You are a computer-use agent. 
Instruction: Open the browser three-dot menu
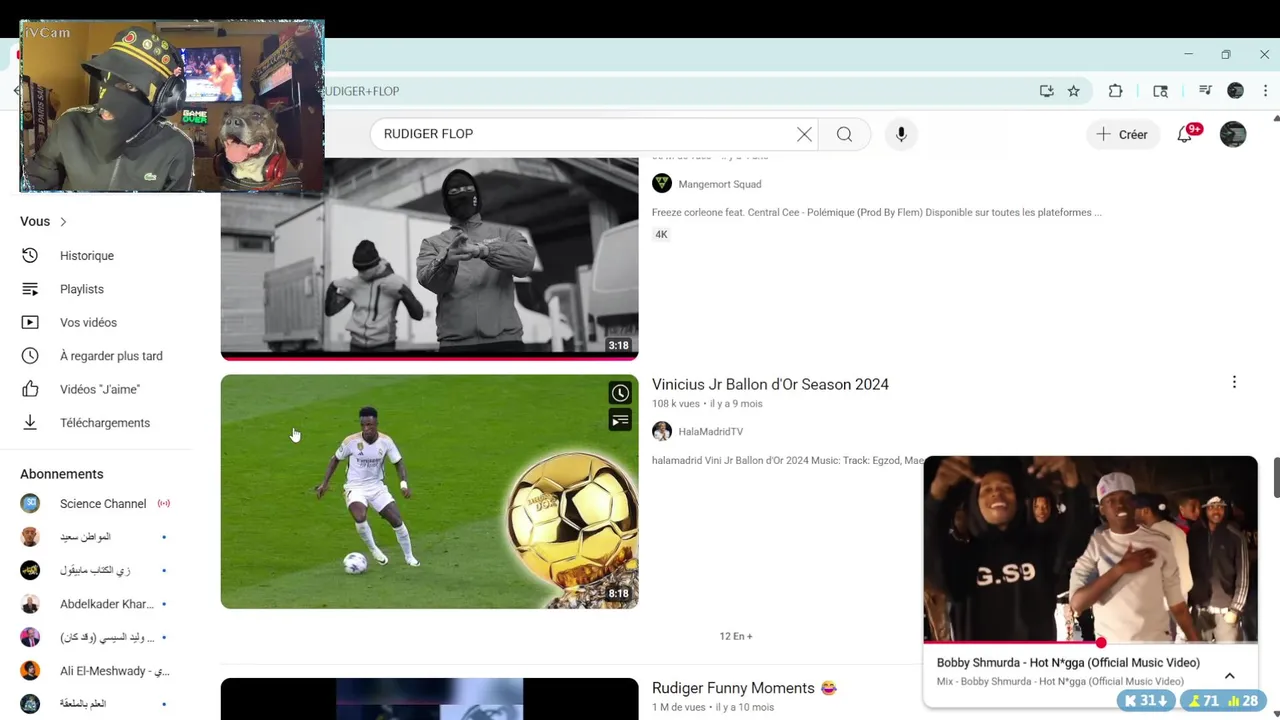[1265, 91]
